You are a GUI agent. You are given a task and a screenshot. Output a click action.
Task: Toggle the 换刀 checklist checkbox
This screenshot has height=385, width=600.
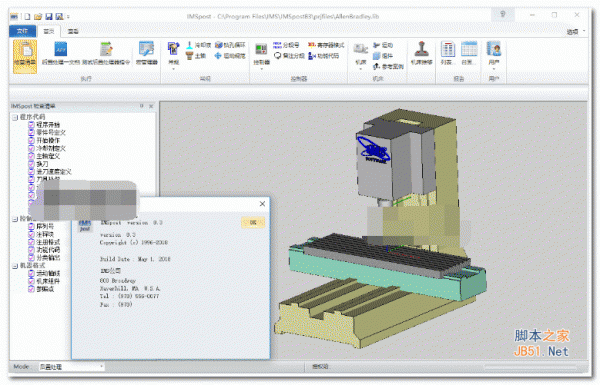pos(31,164)
